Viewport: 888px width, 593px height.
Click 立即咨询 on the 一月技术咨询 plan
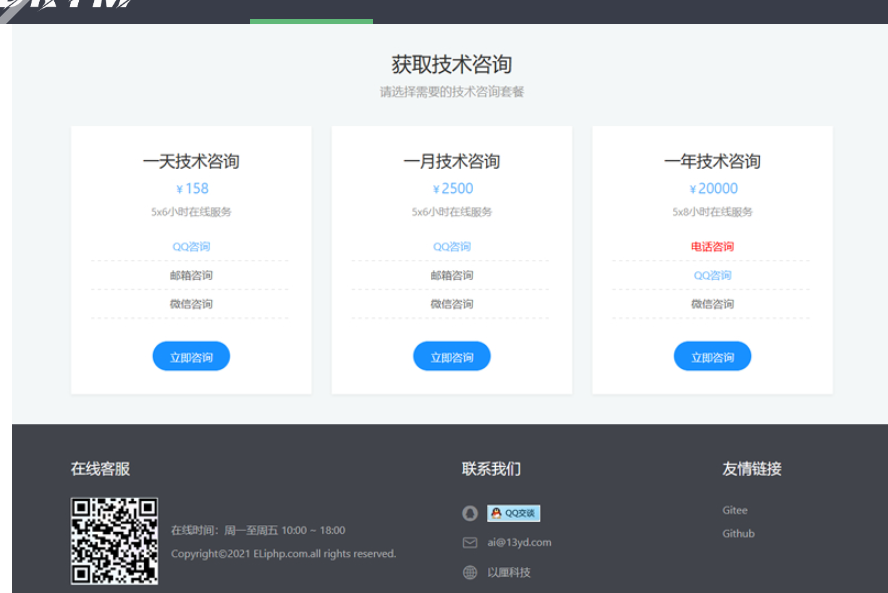coord(451,356)
